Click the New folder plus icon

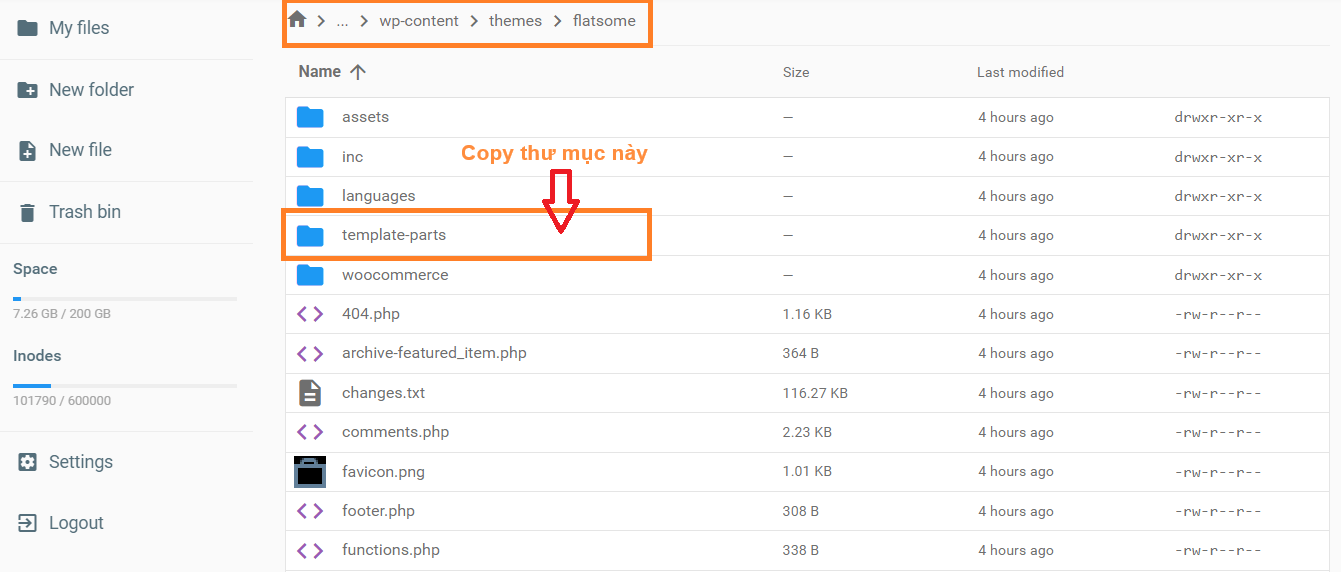point(28,90)
